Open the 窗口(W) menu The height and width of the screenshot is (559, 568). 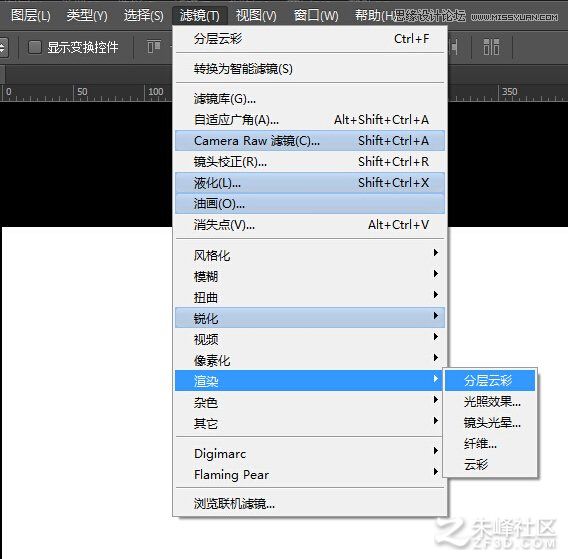click(316, 16)
